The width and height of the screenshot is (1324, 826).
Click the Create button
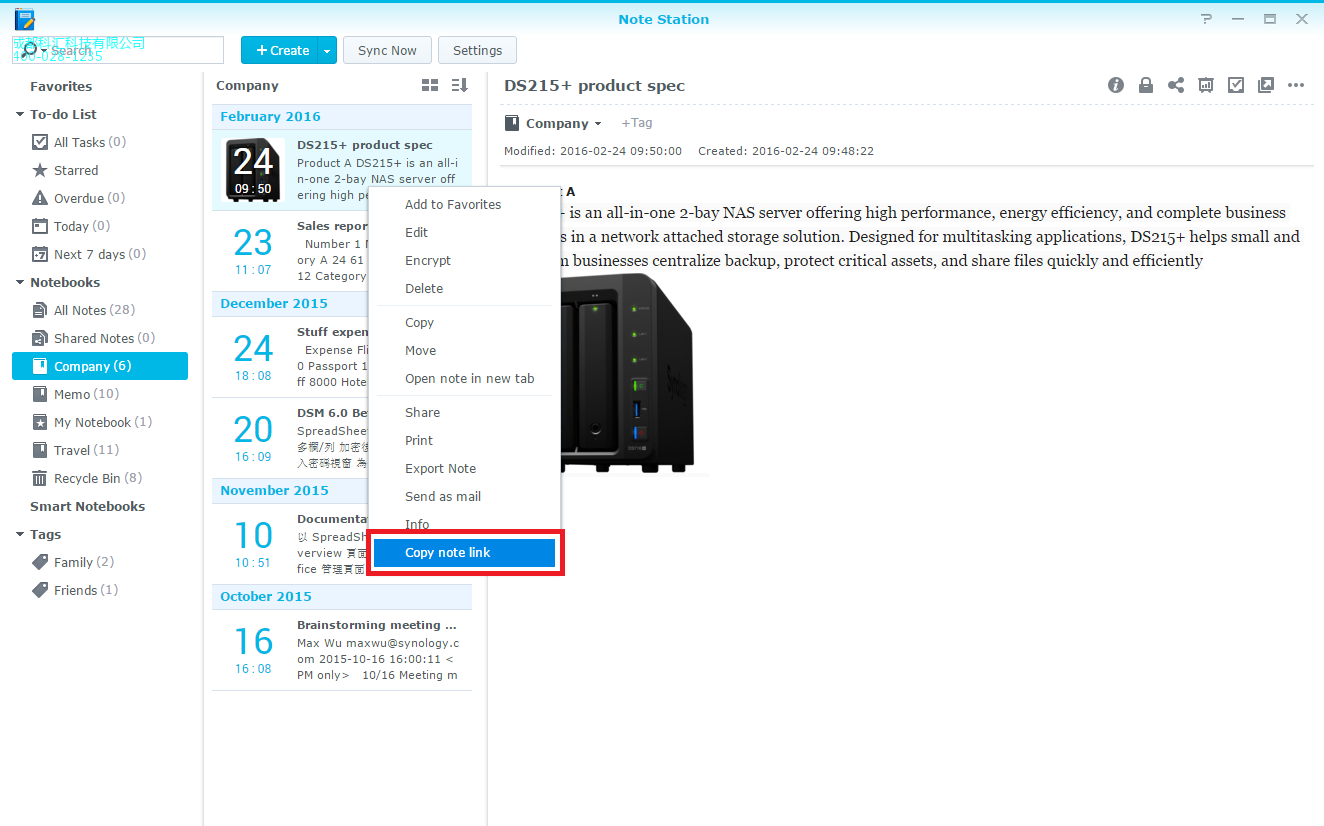[280, 50]
